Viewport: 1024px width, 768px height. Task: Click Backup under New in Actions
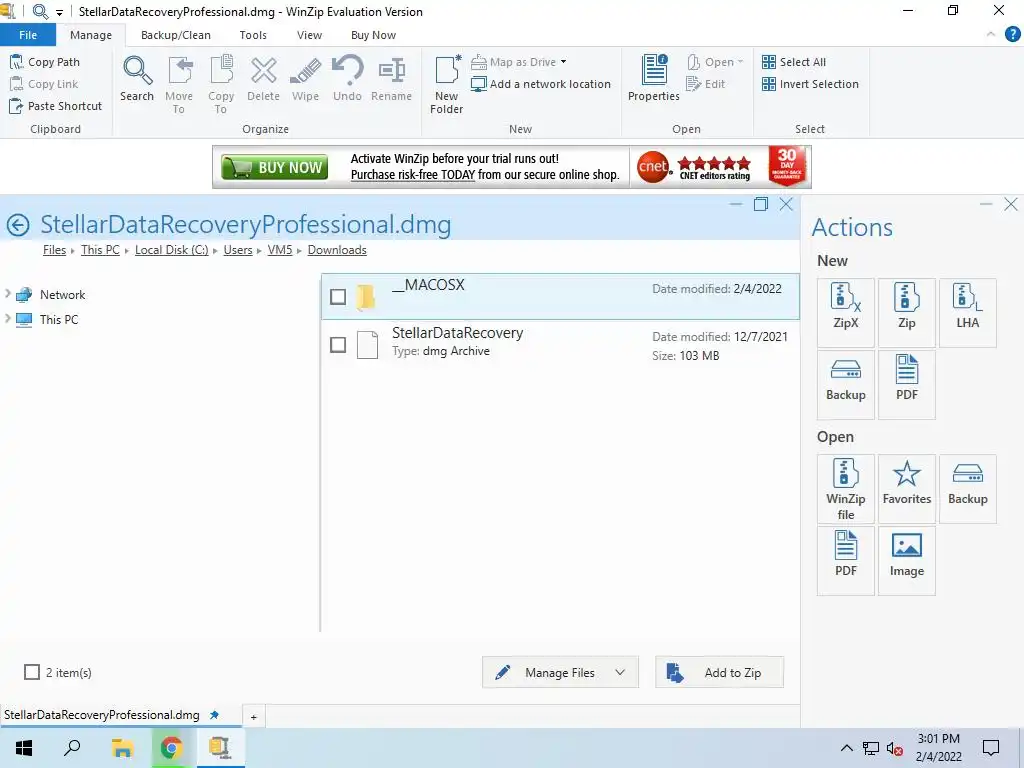tap(846, 384)
